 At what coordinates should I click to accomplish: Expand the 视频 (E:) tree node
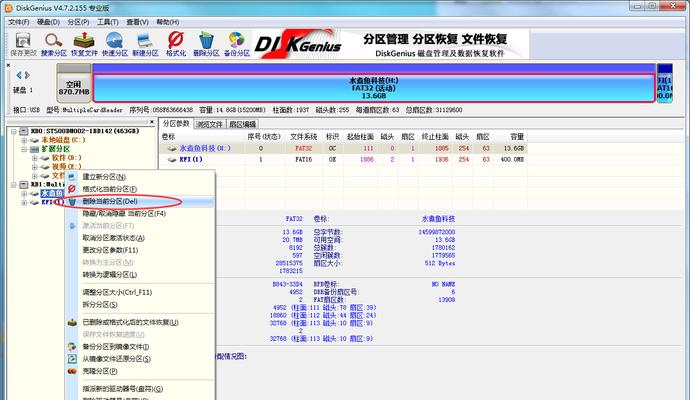pos(34,167)
